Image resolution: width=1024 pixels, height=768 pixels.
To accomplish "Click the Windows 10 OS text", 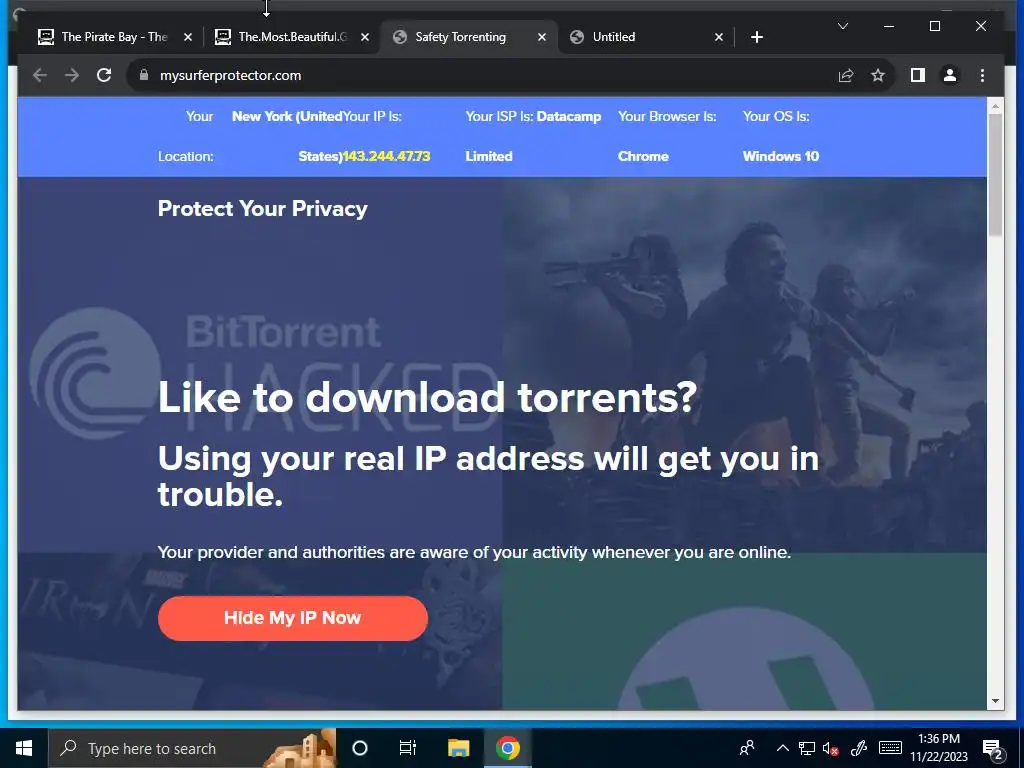I will click(x=780, y=156).
